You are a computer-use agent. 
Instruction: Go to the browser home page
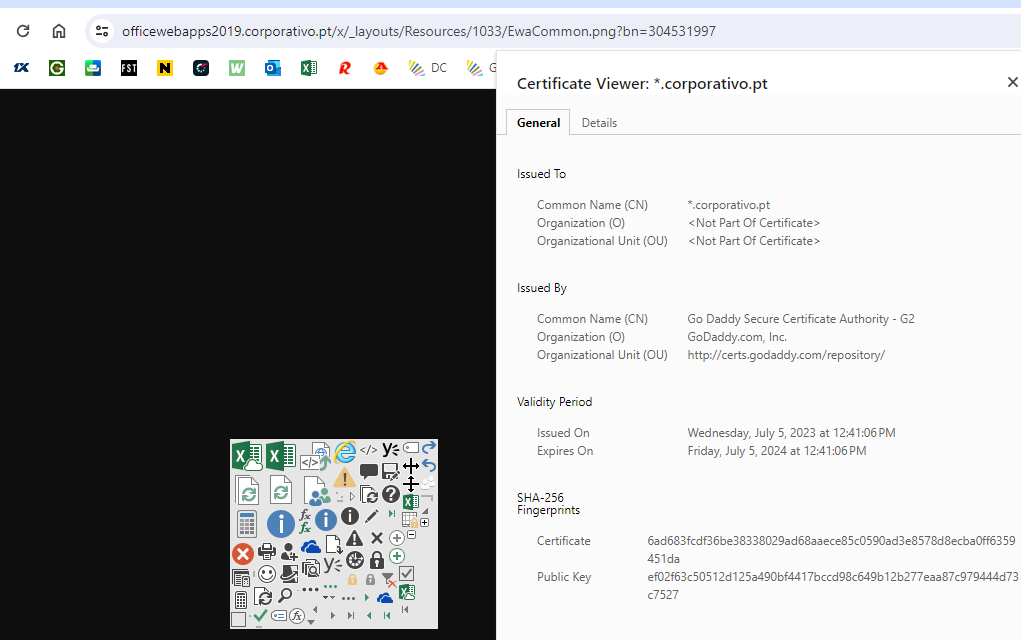[x=59, y=31]
